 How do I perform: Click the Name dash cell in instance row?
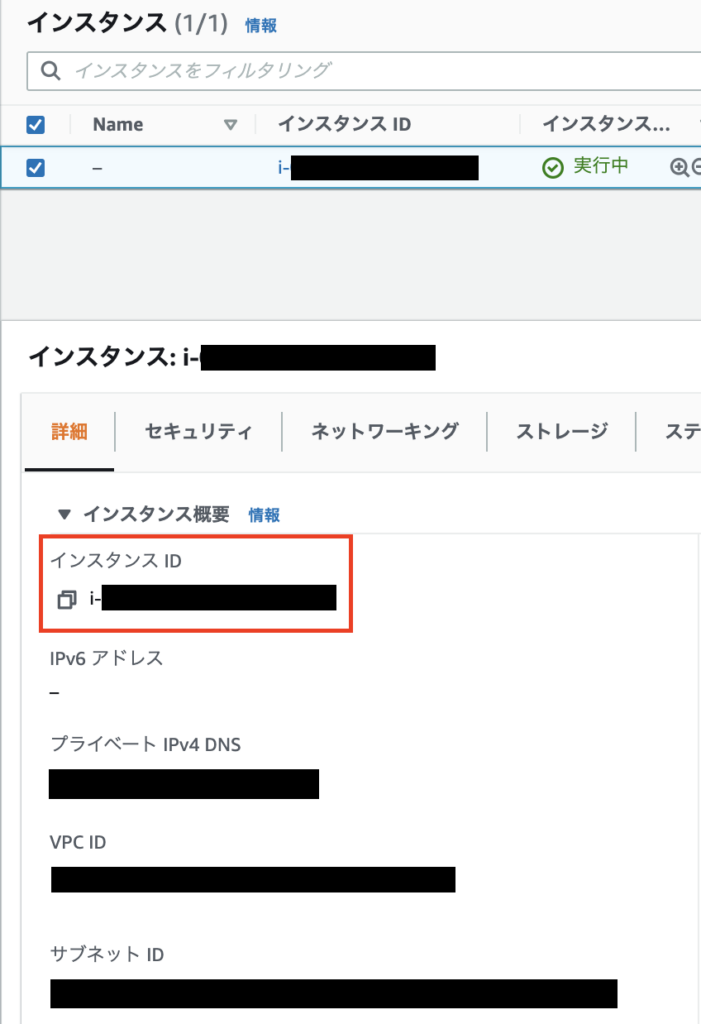tap(97, 168)
